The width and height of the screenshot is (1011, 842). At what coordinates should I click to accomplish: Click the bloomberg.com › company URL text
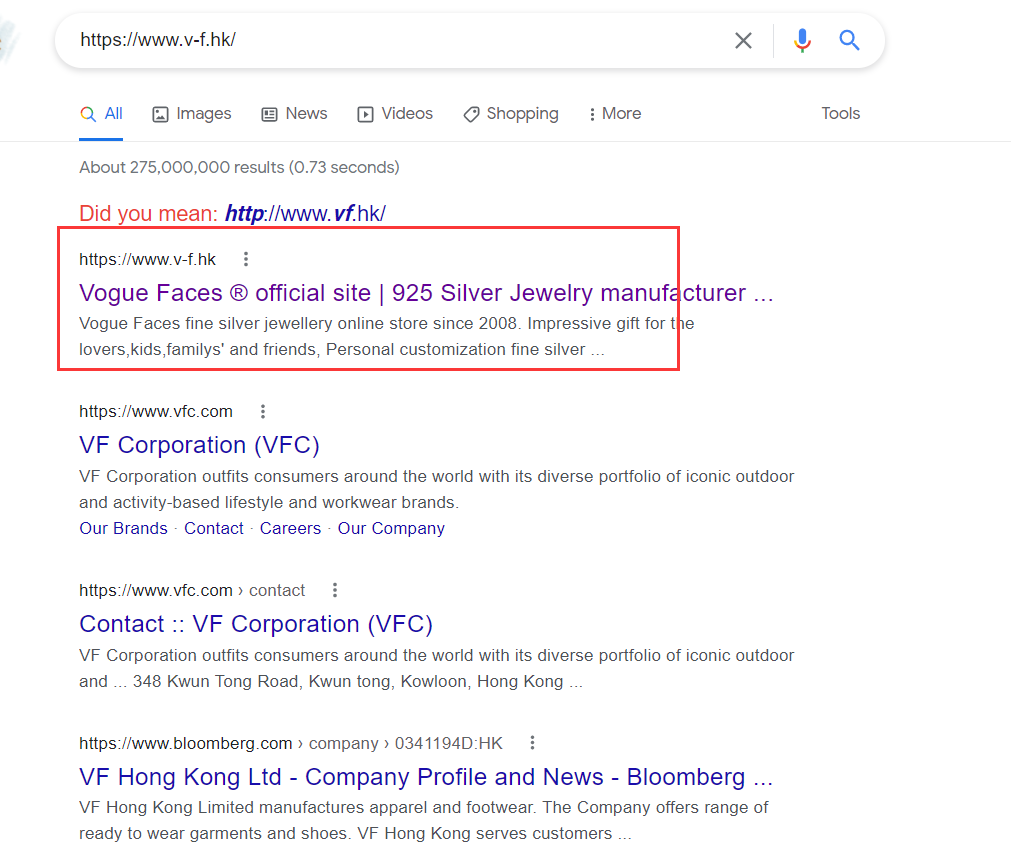pyautogui.click(x=291, y=743)
